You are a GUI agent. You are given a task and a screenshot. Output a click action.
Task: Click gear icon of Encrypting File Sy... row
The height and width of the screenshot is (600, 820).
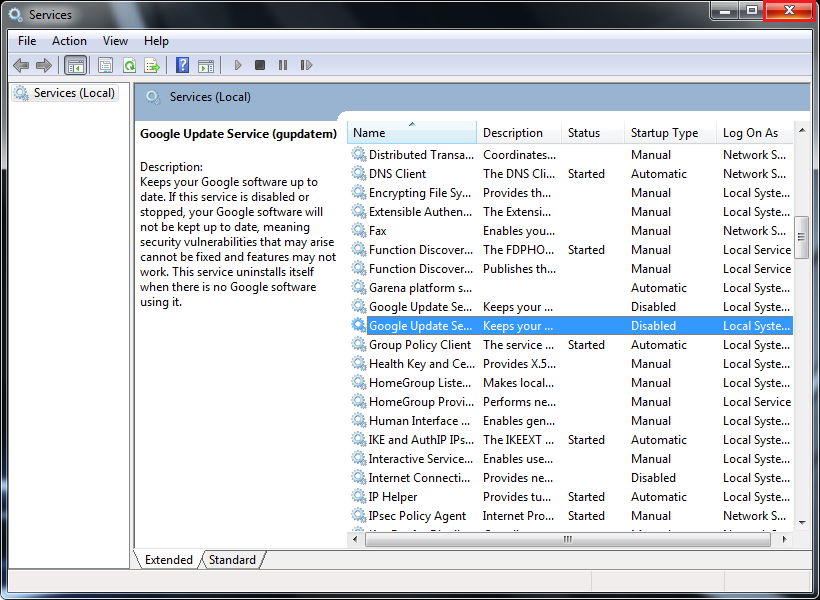(x=359, y=193)
